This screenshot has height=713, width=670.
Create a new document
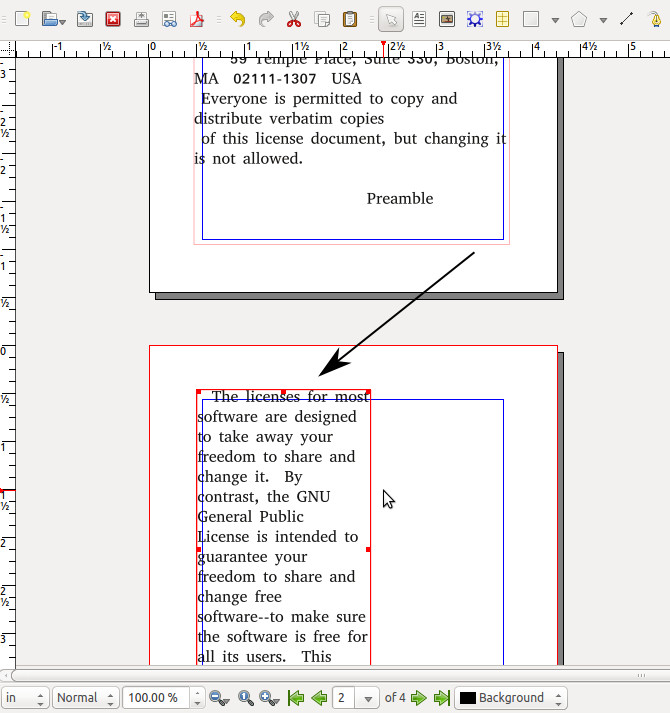coord(22,19)
